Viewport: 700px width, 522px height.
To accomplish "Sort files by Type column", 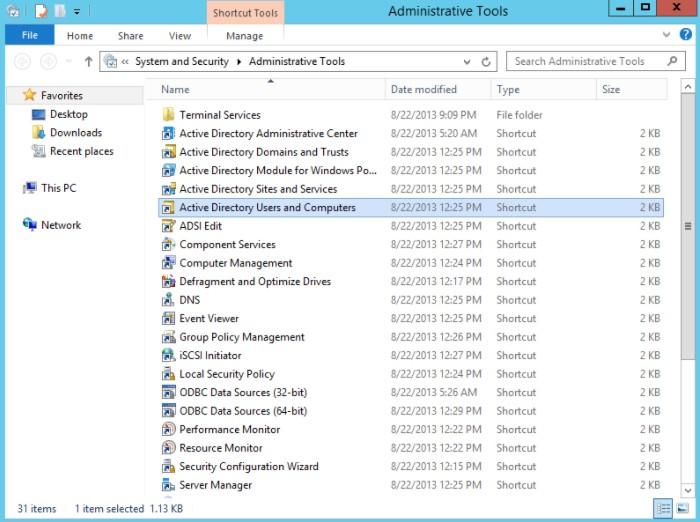I will [543, 90].
